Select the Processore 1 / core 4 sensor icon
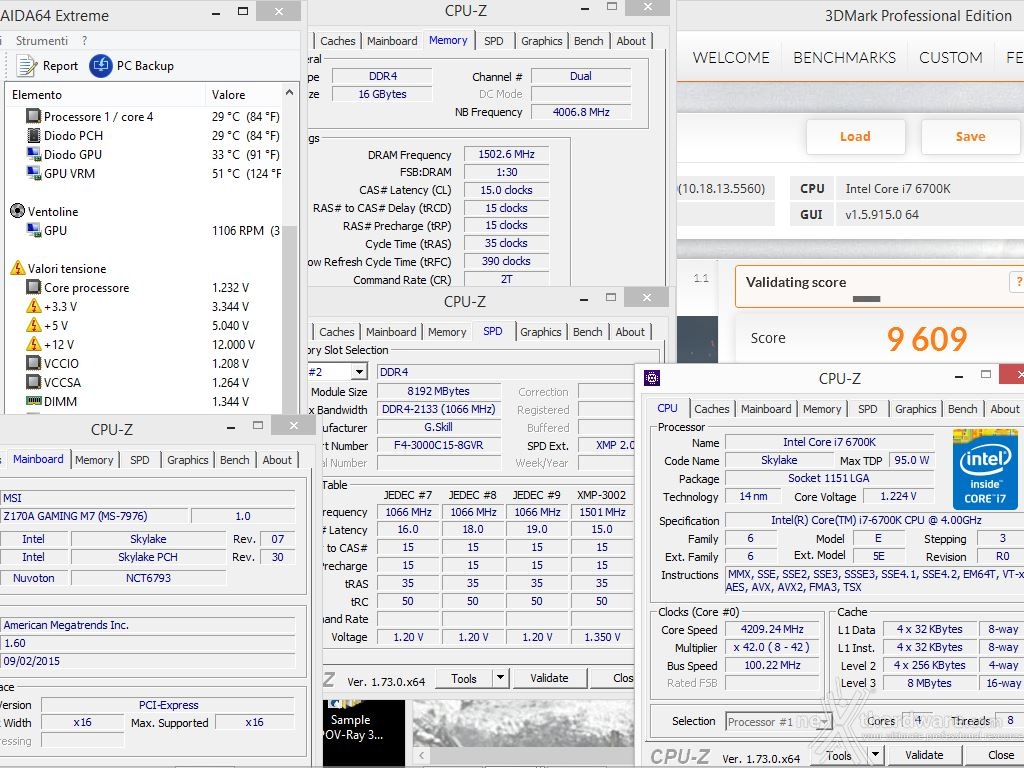 point(33,116)
